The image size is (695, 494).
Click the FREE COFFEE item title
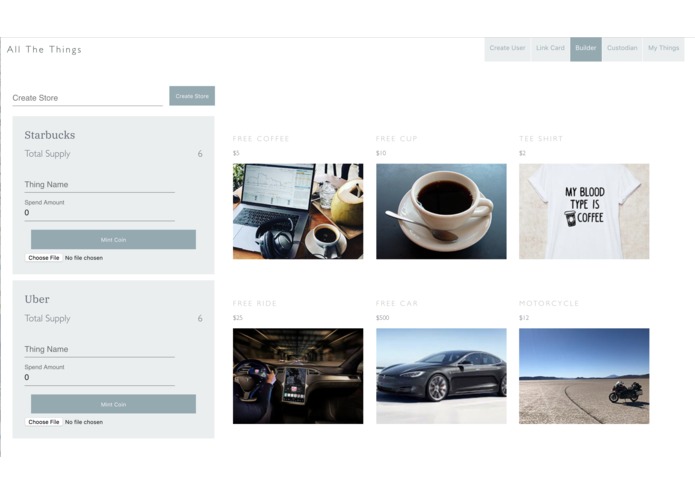coord(261,139)
